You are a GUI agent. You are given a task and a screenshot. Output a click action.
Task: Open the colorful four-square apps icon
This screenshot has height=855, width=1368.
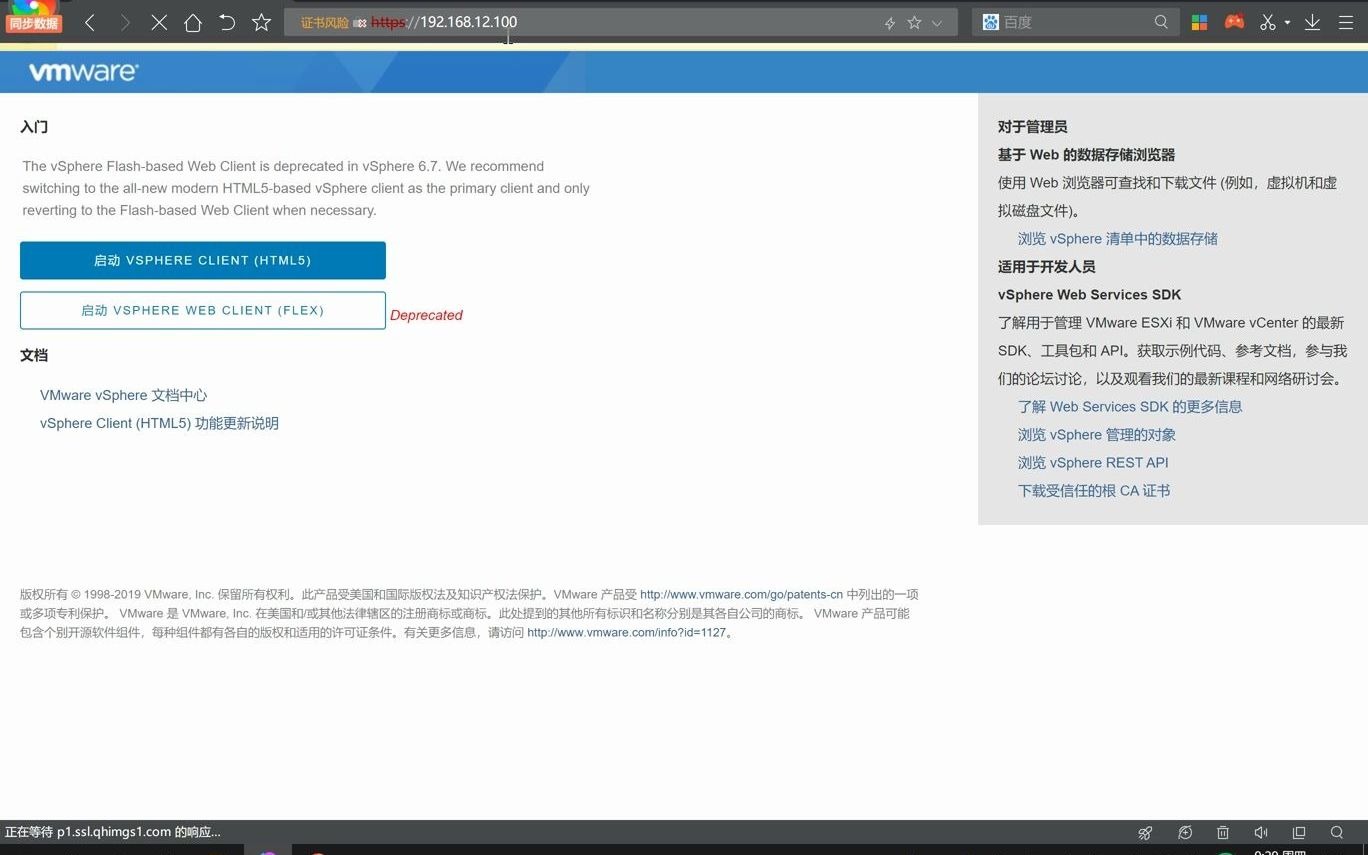[x=1199, y=22]
